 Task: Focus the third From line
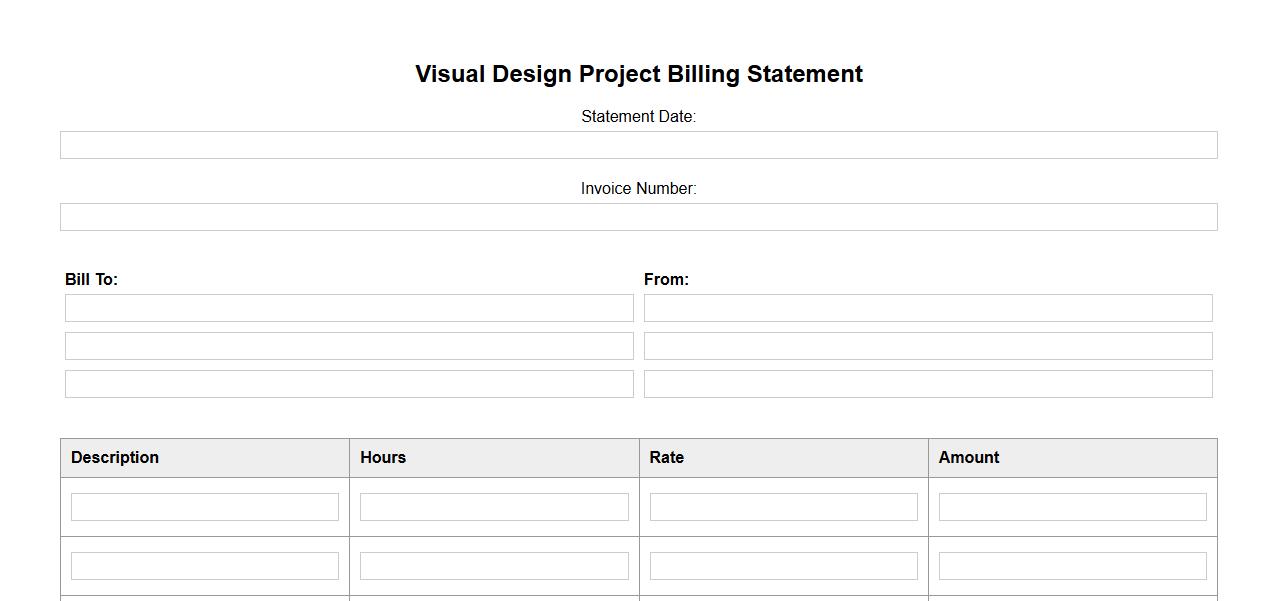pos(928,384)
